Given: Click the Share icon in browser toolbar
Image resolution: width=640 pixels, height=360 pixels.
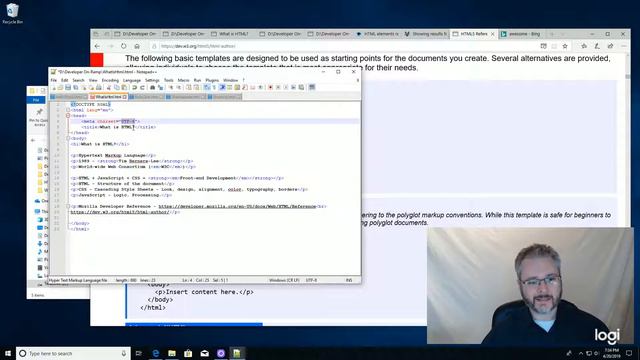Looking at the screenshot, I should point(610,46).
